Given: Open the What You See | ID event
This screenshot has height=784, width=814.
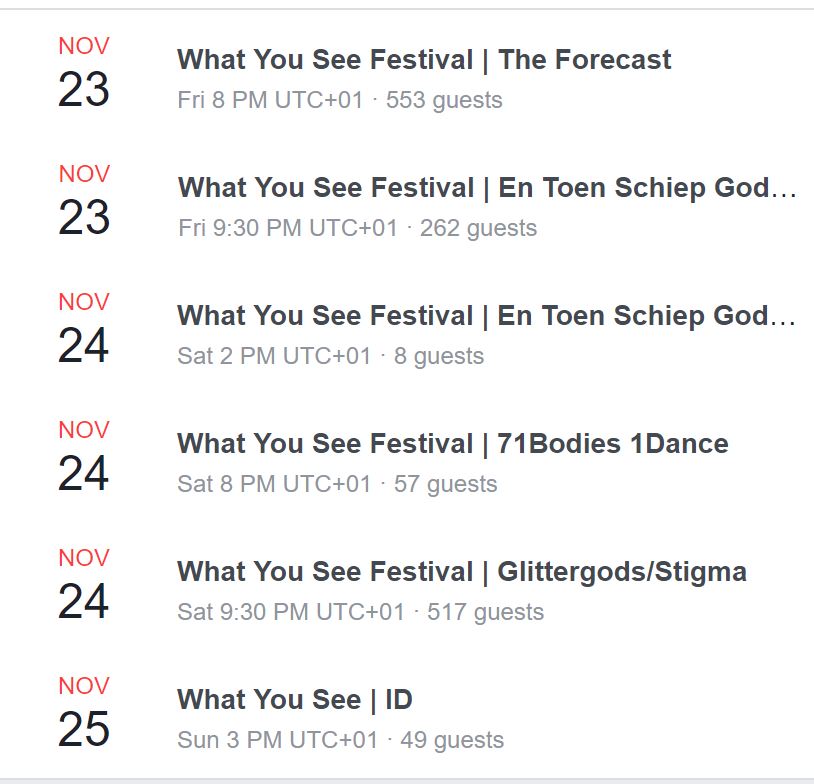Looking at the screenshot, I should (294, 700).
